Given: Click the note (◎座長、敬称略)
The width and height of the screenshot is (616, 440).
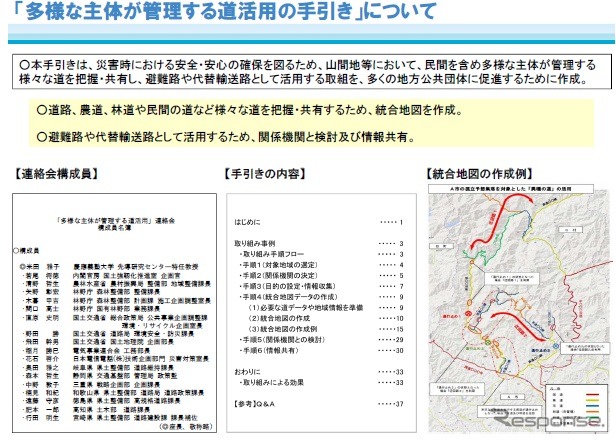Looking at the screenshot, I should click(x=185, y=426).
